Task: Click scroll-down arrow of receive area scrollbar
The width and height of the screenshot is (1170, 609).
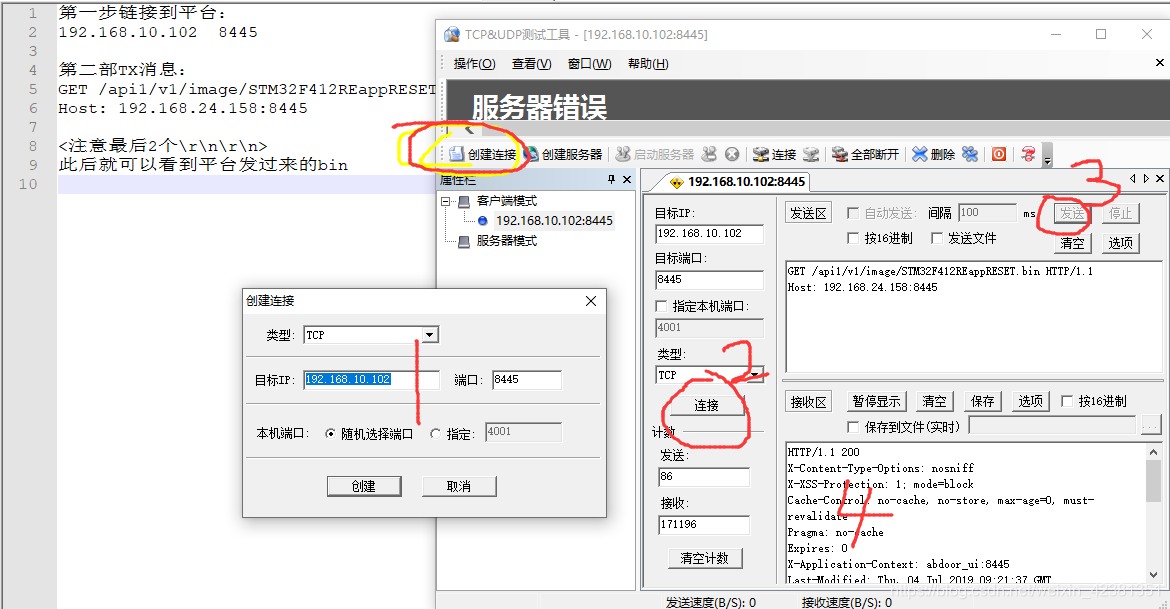Action: tap(1154, 575)
